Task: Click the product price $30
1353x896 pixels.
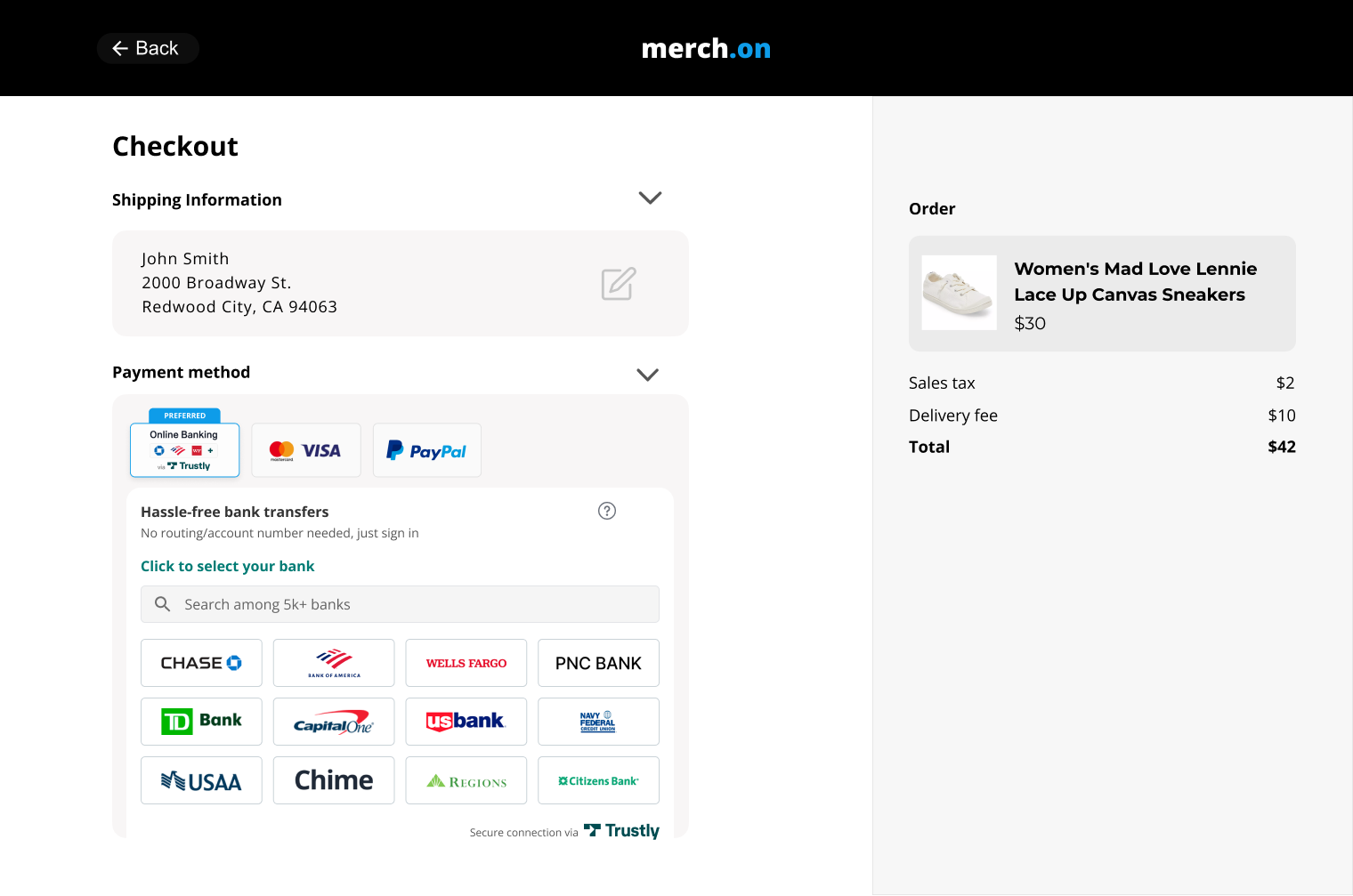Action: (x=1030, y=324)
